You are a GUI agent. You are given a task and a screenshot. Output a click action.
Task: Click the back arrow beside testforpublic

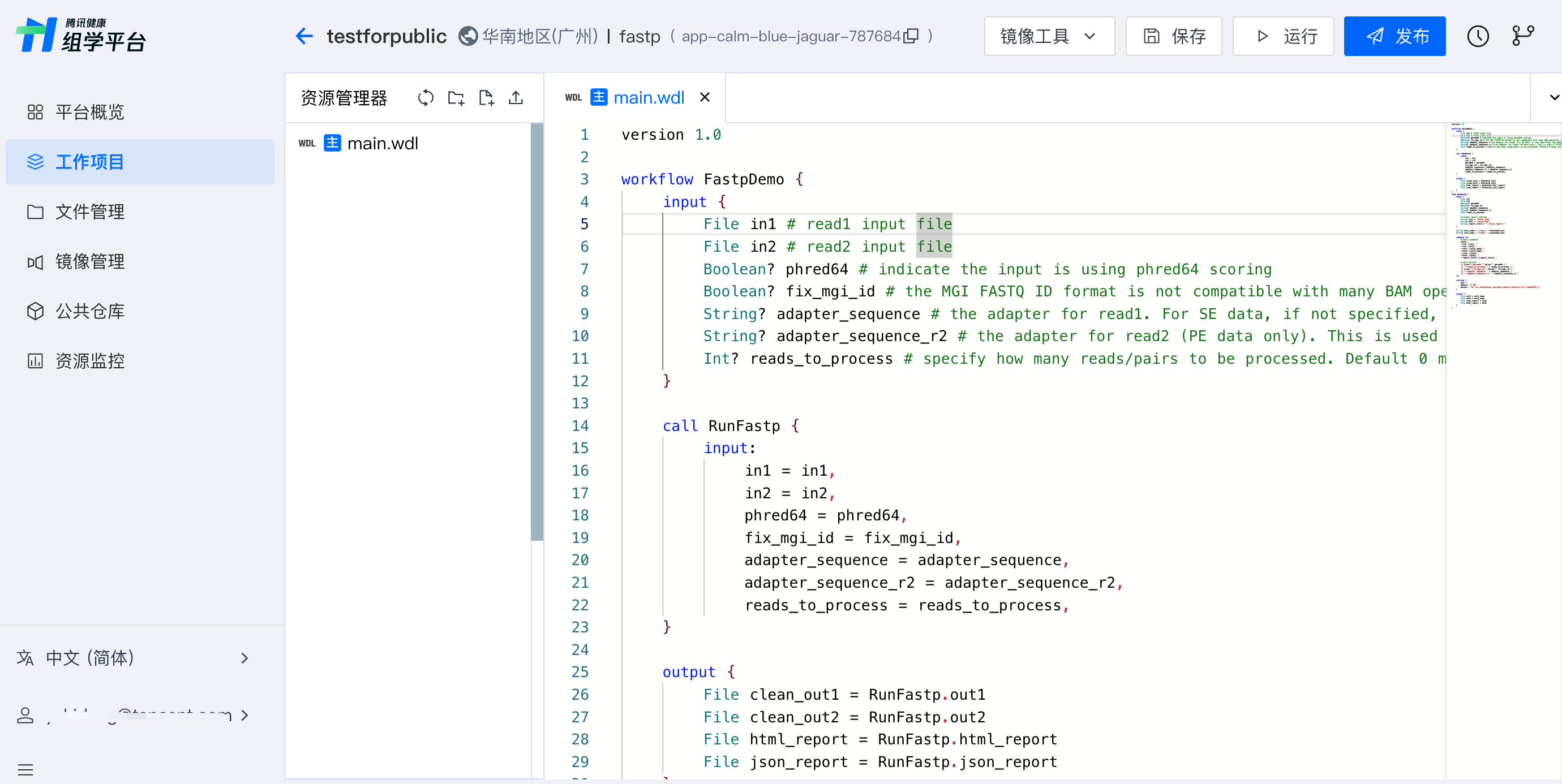point(304,36)
